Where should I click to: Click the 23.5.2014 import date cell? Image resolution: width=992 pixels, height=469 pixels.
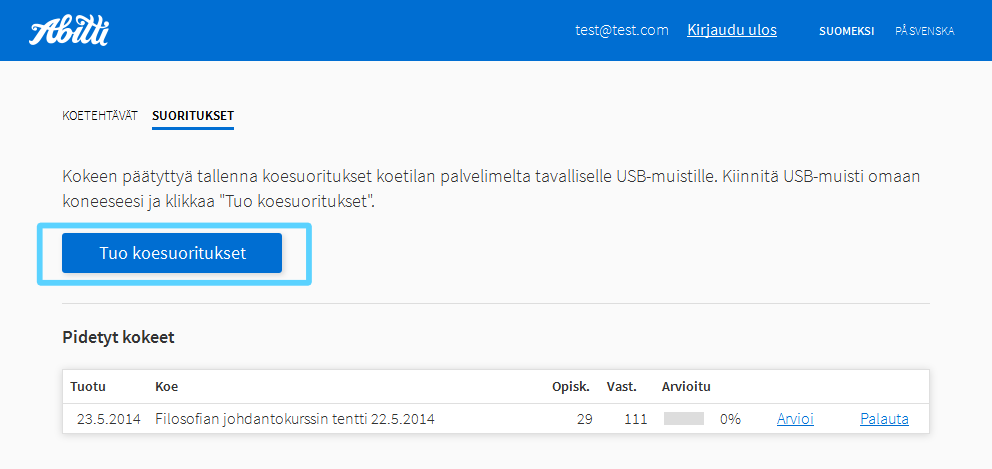[x=110, y=419]
